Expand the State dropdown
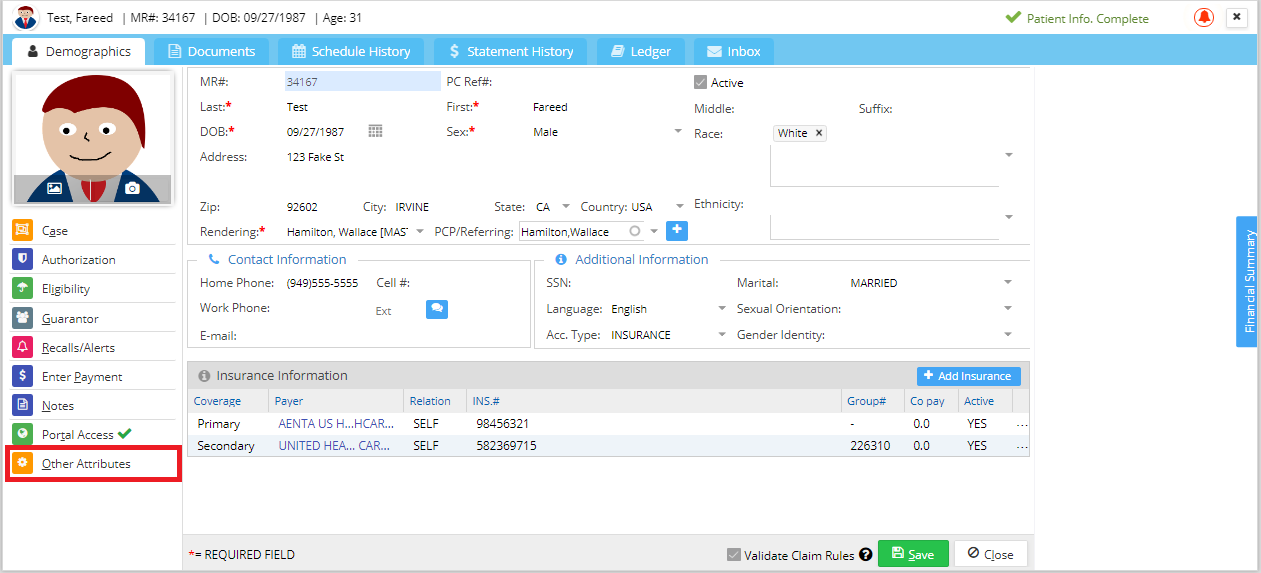Image resolution: width=1261 pixels, height=573 pixels. pyautogui.click(x=566, y=207)
